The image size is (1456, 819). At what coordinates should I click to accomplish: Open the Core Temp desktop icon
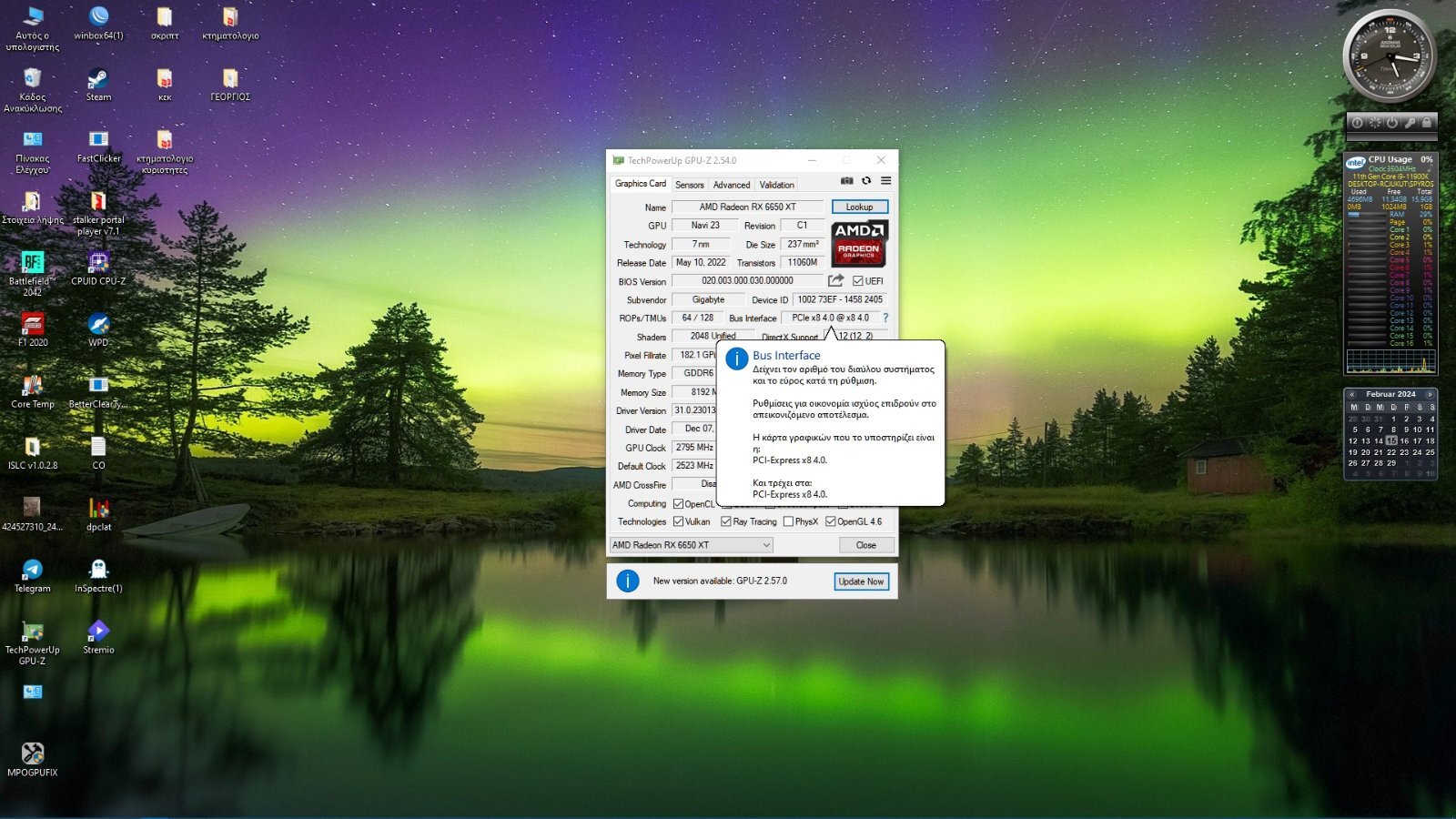33,392
